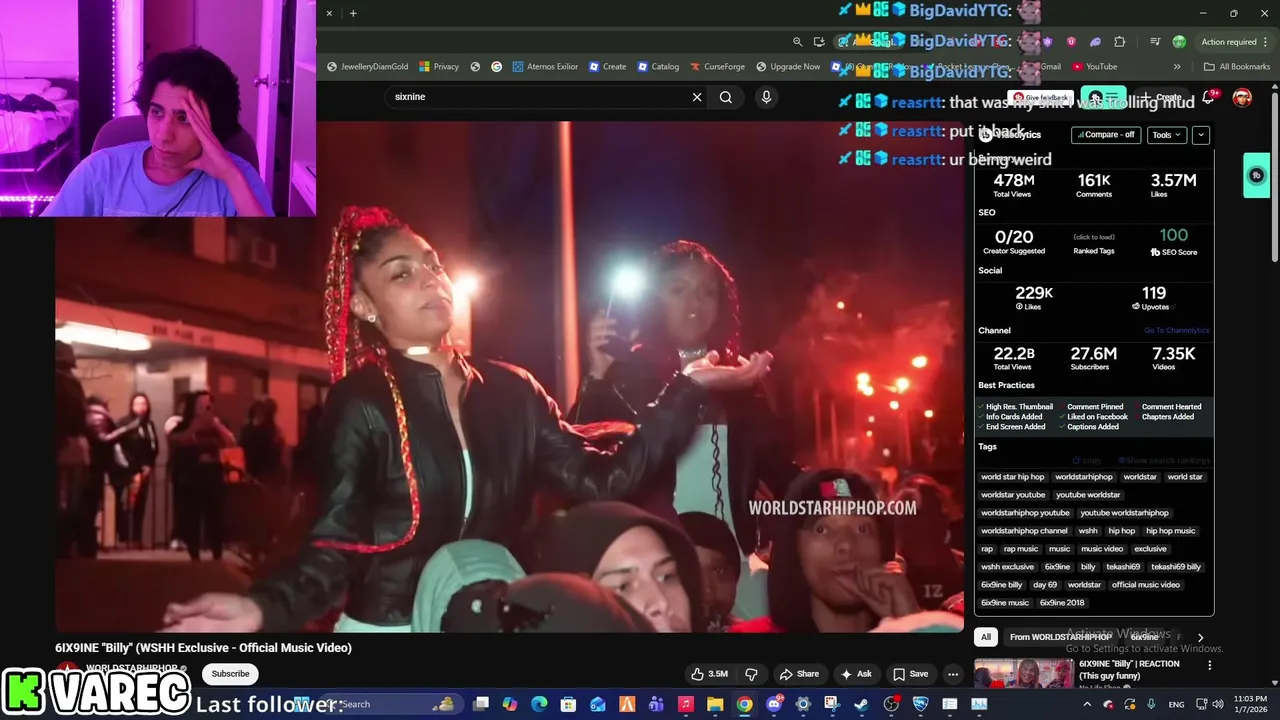Start voice search with the microphone
Viewport: 1280px width, 720px height.
[766, 97]
